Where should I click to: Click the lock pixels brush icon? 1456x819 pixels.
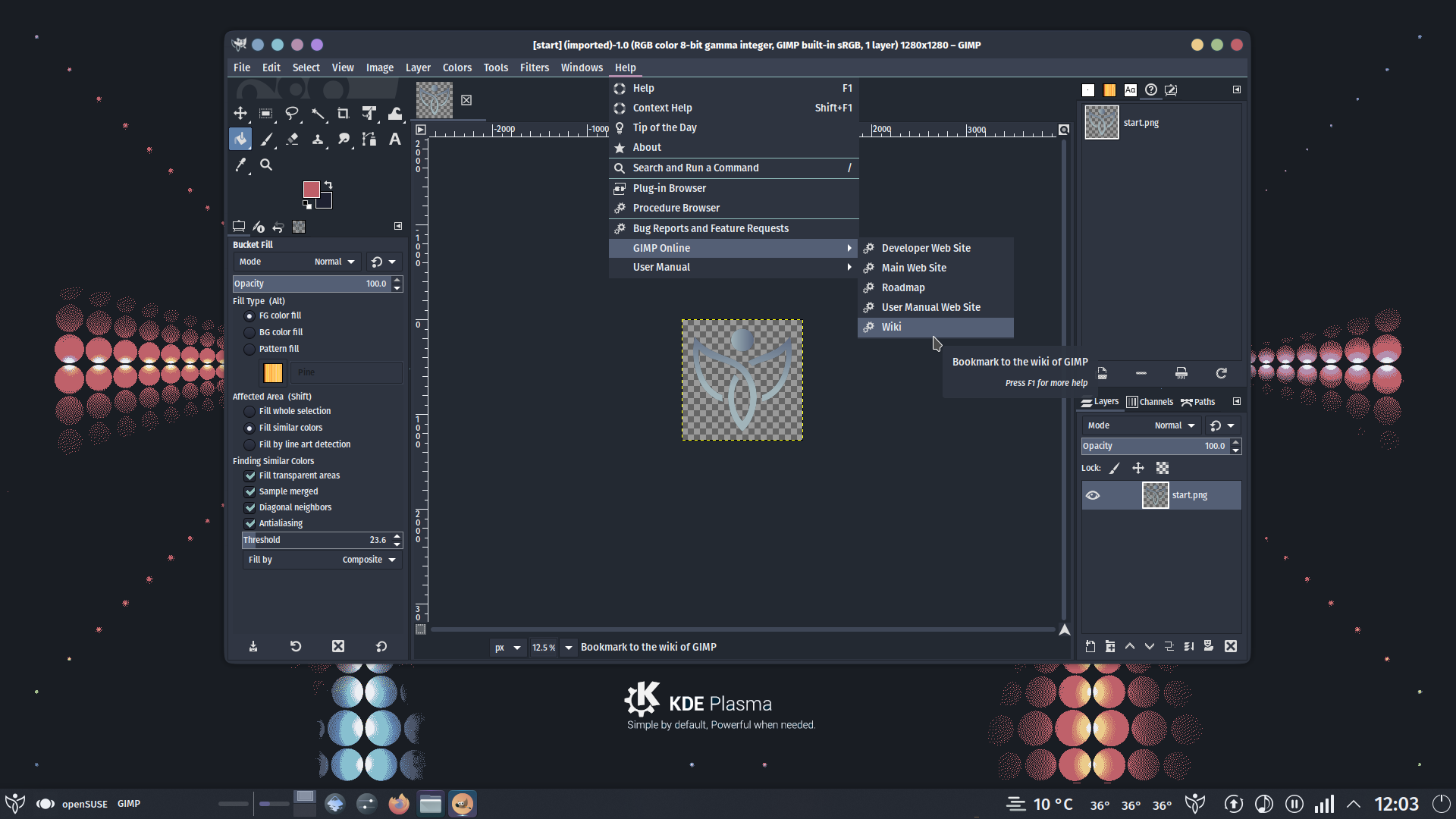pyautogui.click(x=1114, y=468)
